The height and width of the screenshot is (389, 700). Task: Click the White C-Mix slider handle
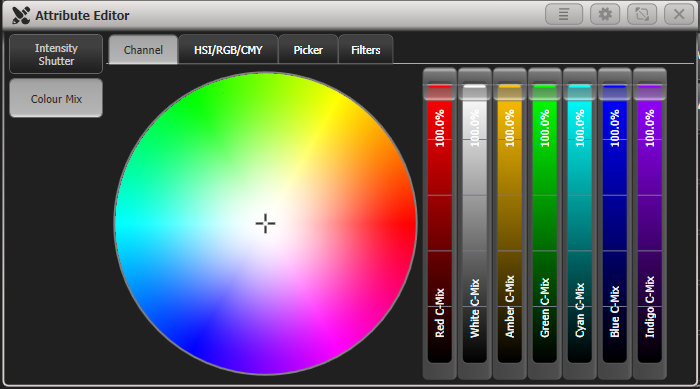point(475,91)
